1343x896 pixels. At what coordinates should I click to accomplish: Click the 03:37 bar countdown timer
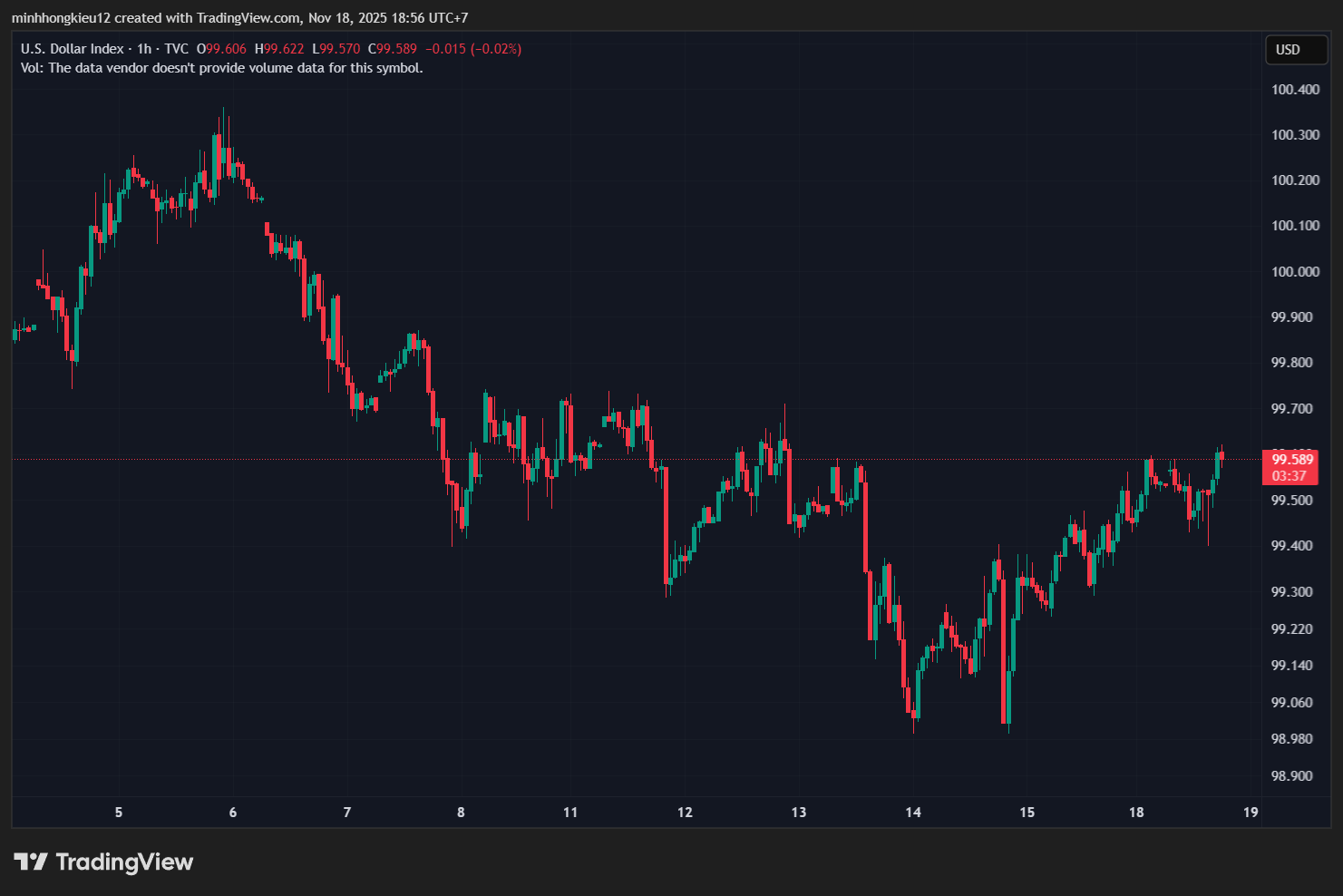[x=1289, y=476]
